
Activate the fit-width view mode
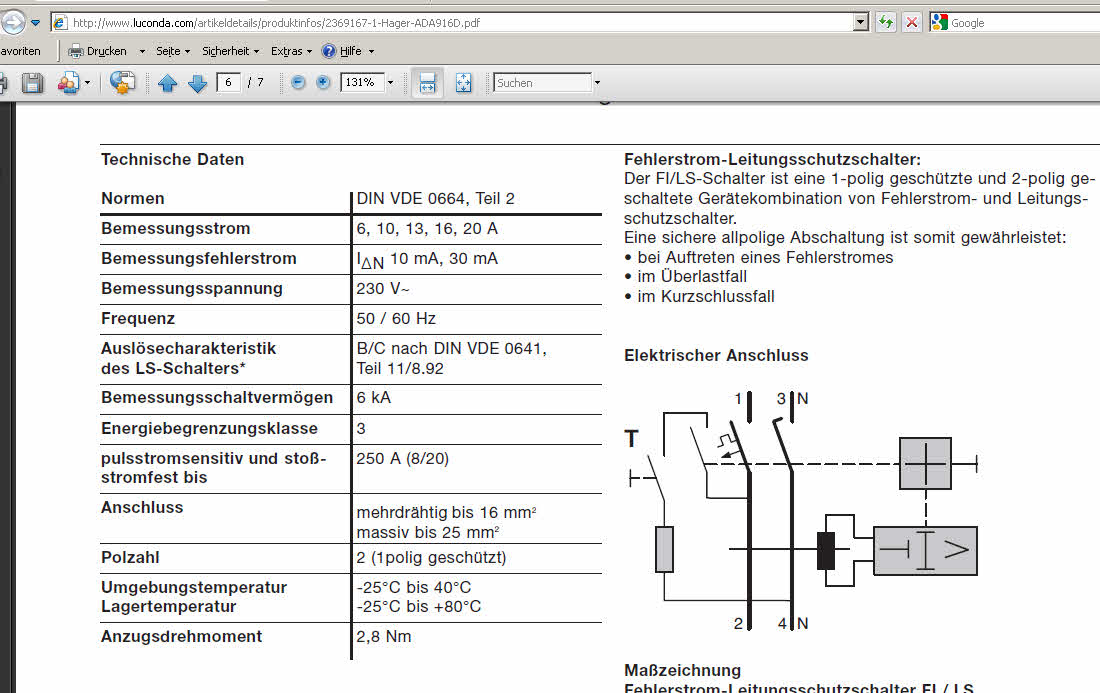coord(427,82)
